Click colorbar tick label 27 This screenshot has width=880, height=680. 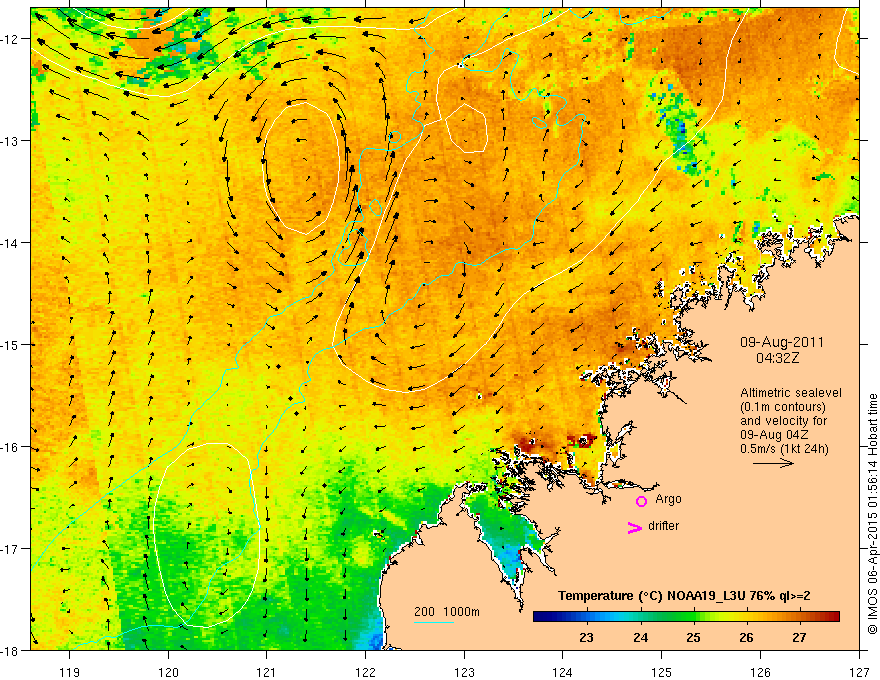coord(799,638)
